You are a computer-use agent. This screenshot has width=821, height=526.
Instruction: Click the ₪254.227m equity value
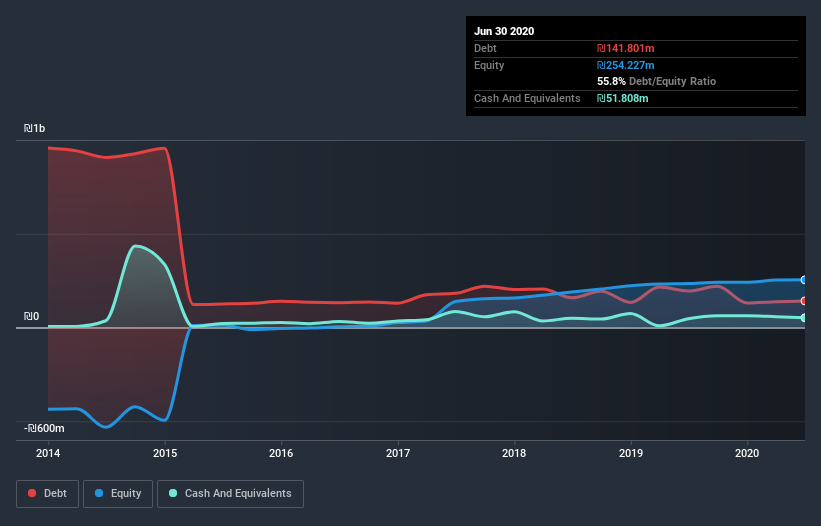(x=626, y=65)
